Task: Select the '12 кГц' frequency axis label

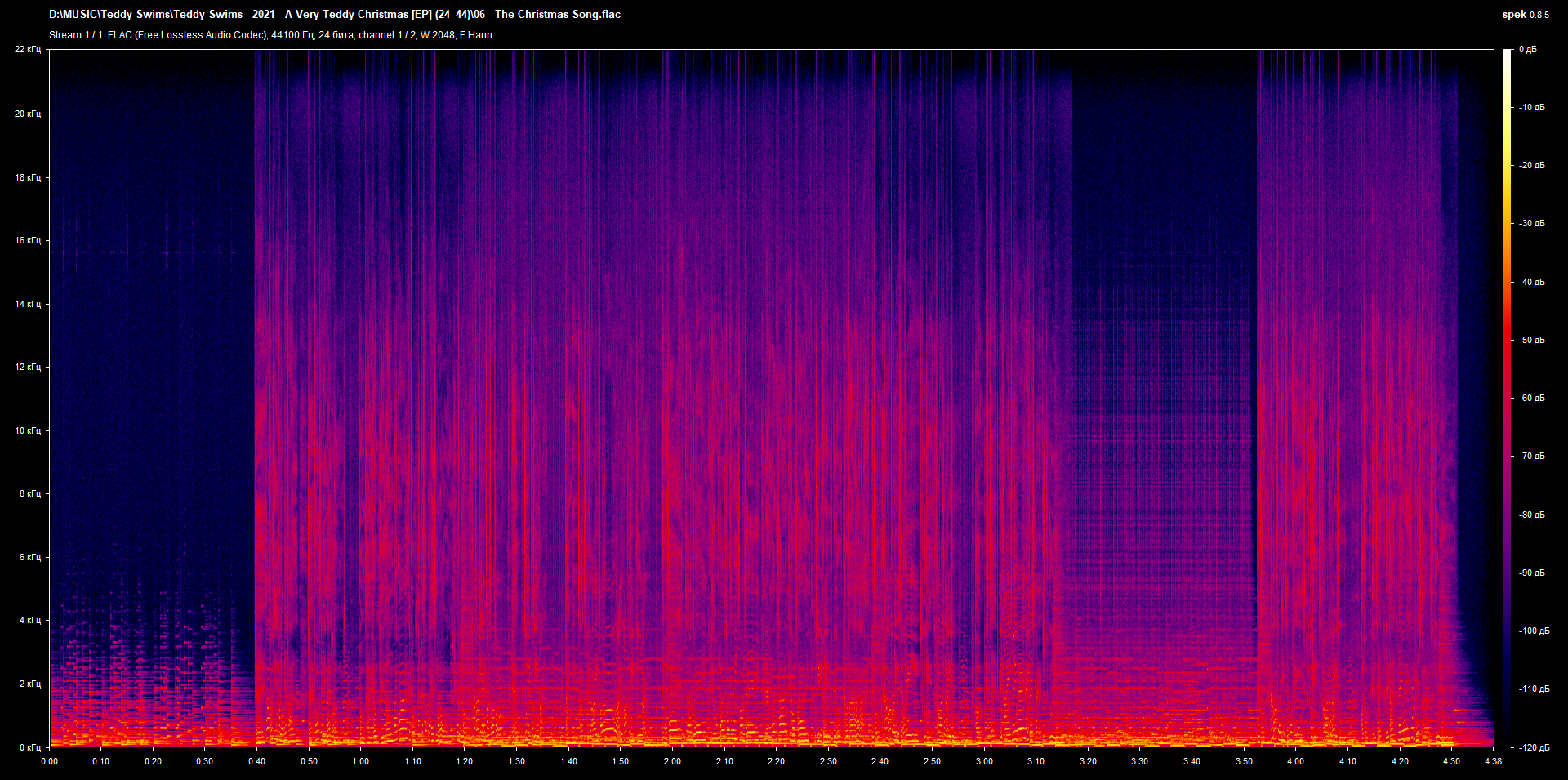Action: click(x=28, y=367)
